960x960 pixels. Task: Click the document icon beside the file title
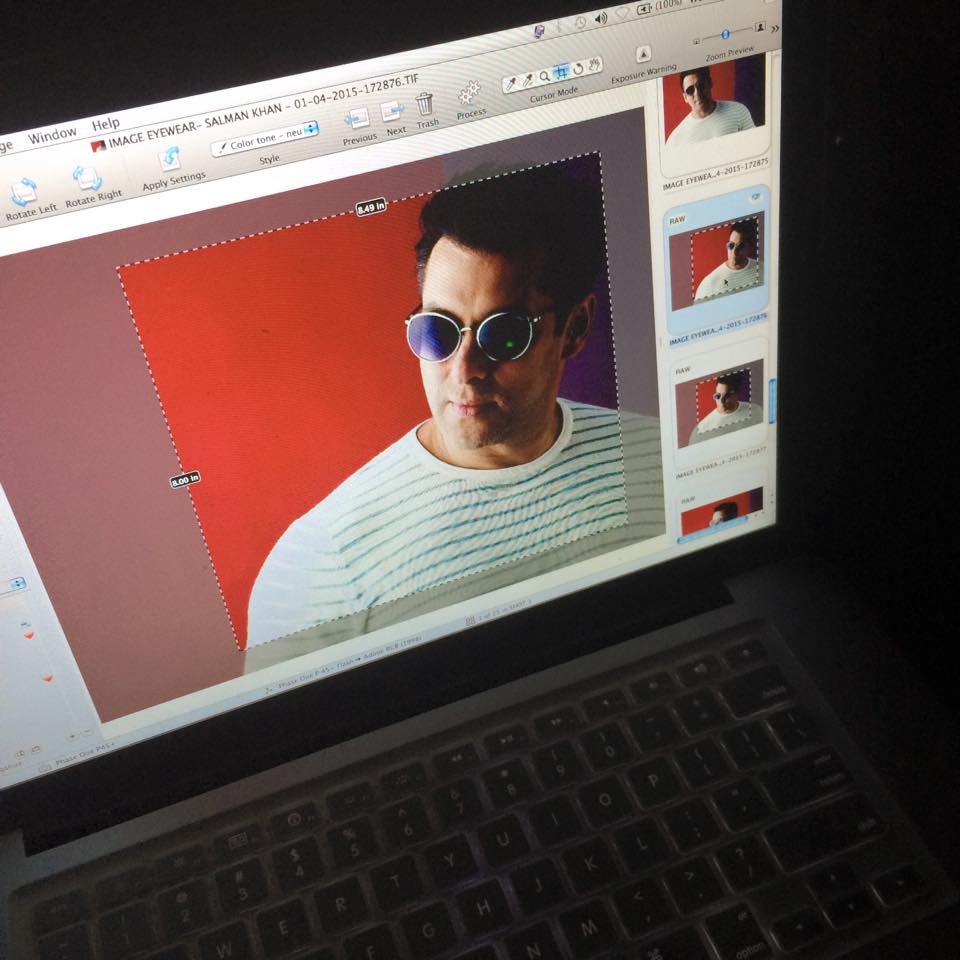pyautogui.click(x=98, y=146)
